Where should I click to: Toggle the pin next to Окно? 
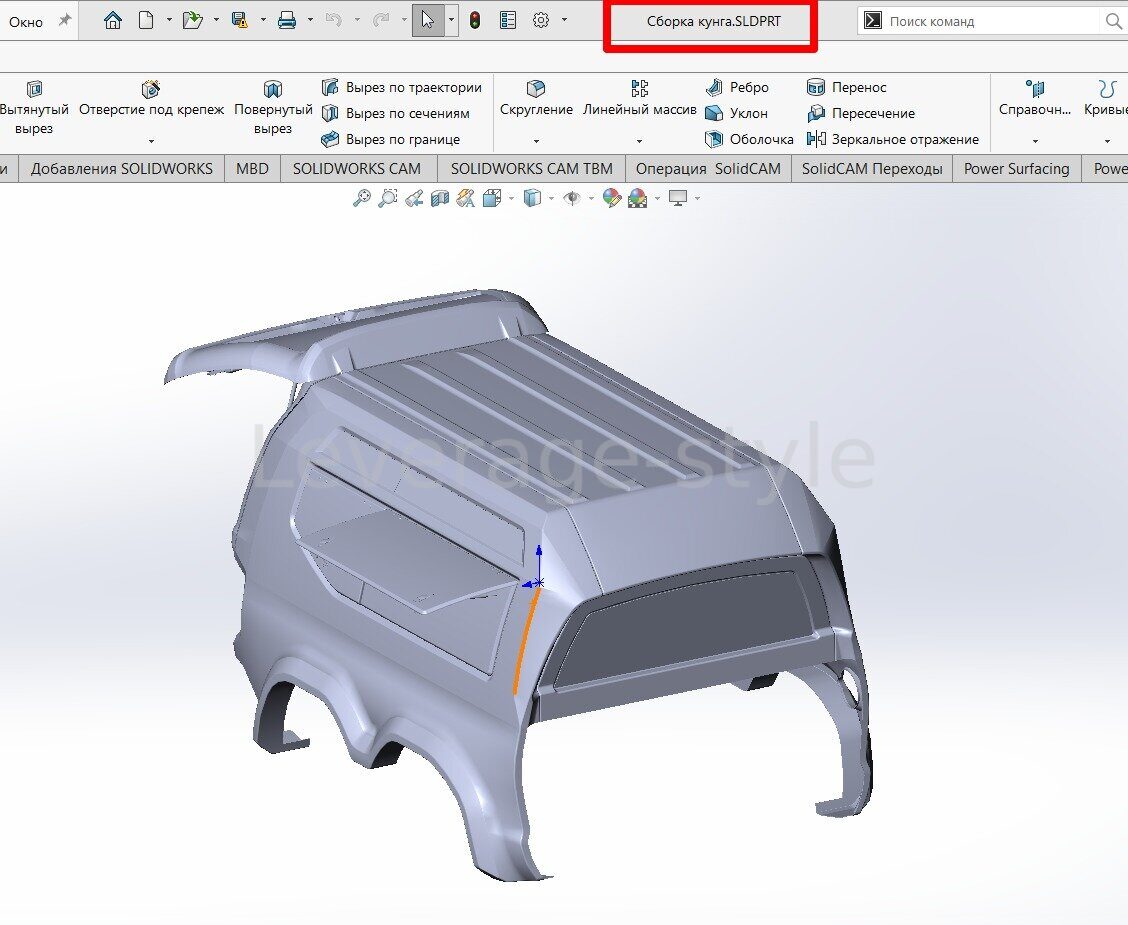[x=65, y=20]
